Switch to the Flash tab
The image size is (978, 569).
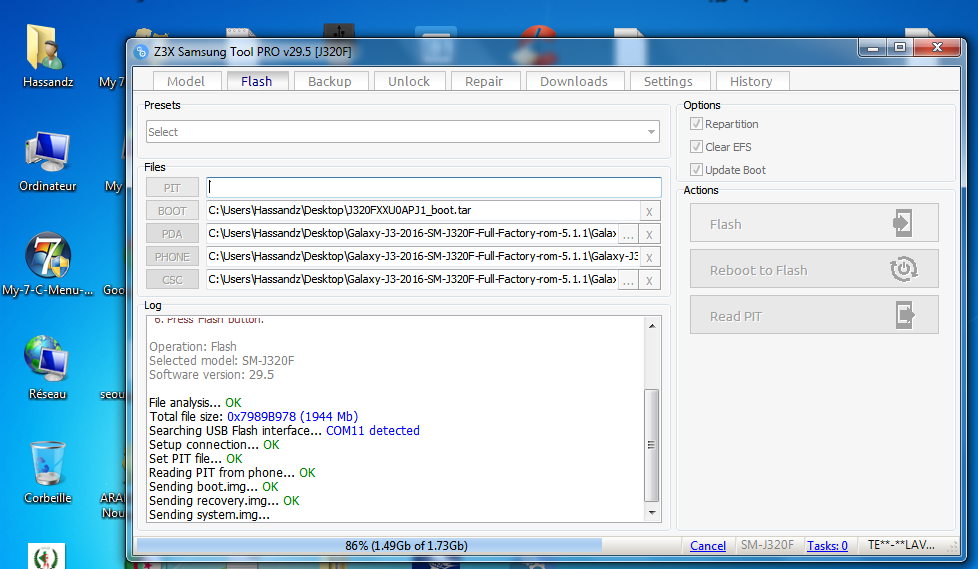click(x=256, y=81)
